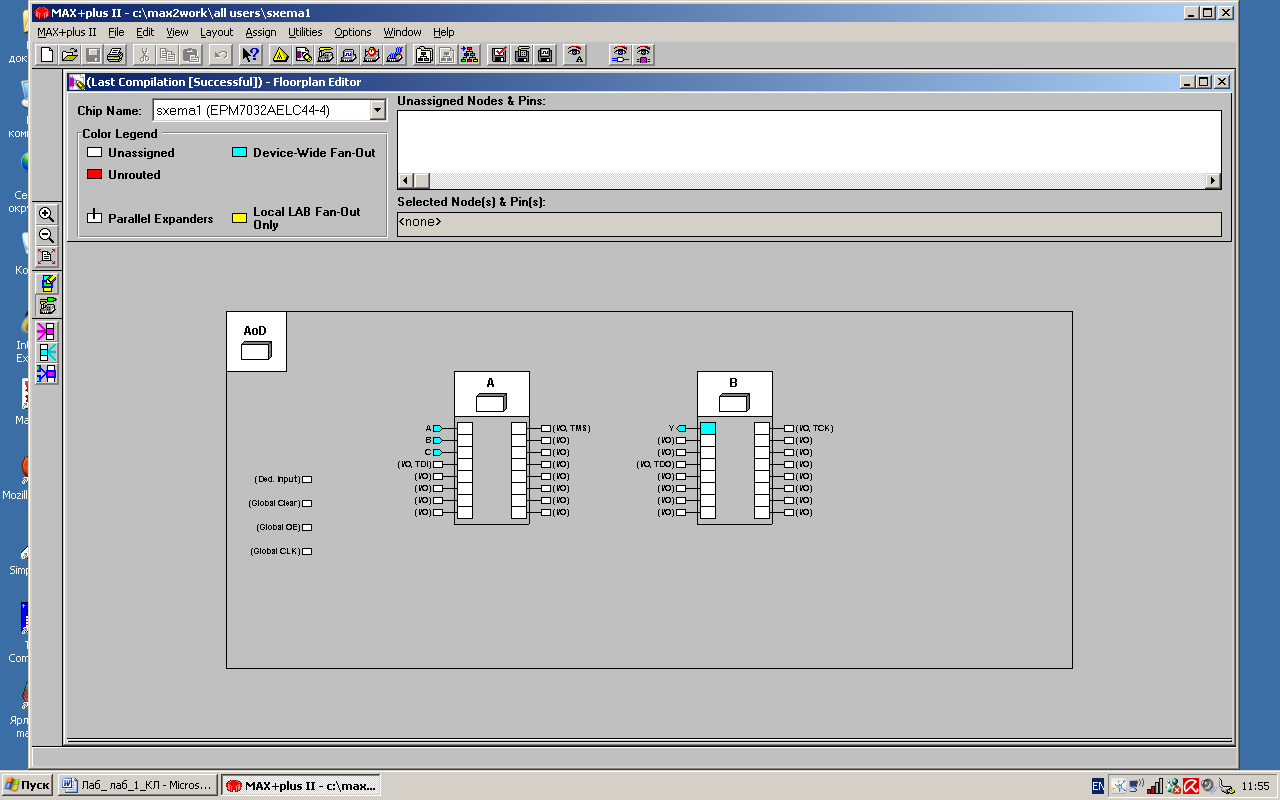Select the Global CLK pin
The image size is (1280, 800).
tap(307, 551)
